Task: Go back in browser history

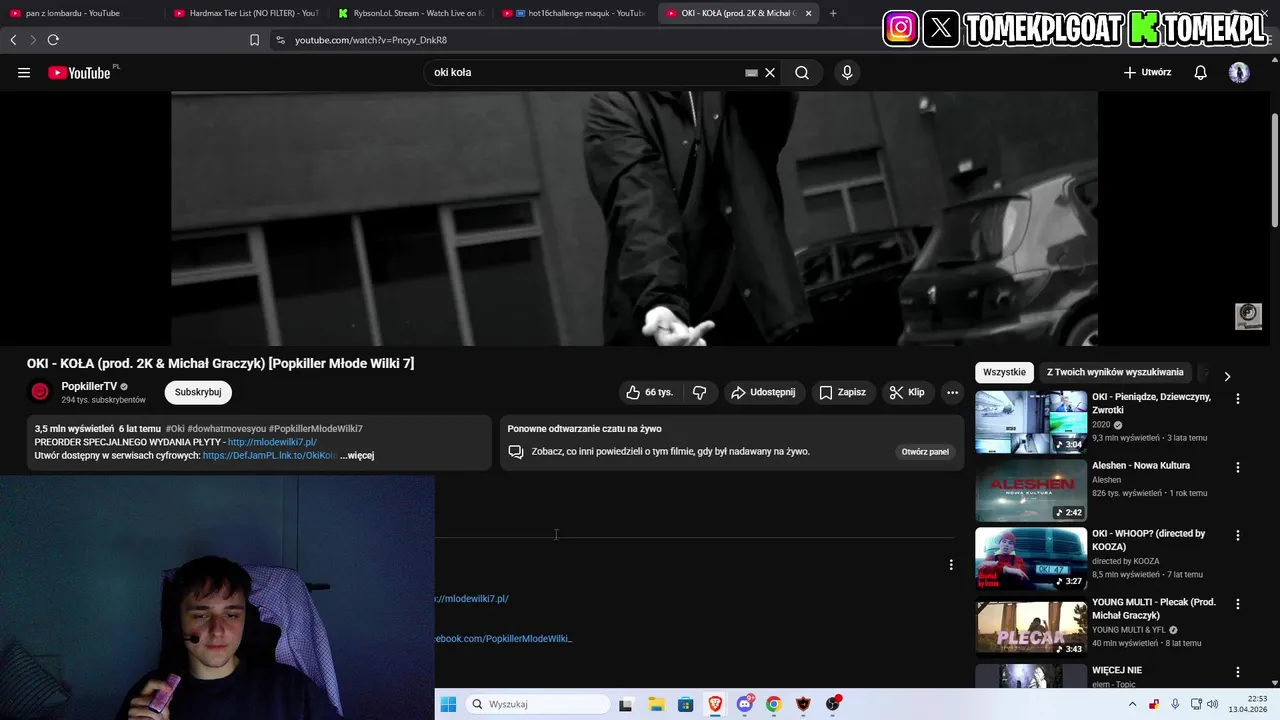Action: [x=13, y=40]
